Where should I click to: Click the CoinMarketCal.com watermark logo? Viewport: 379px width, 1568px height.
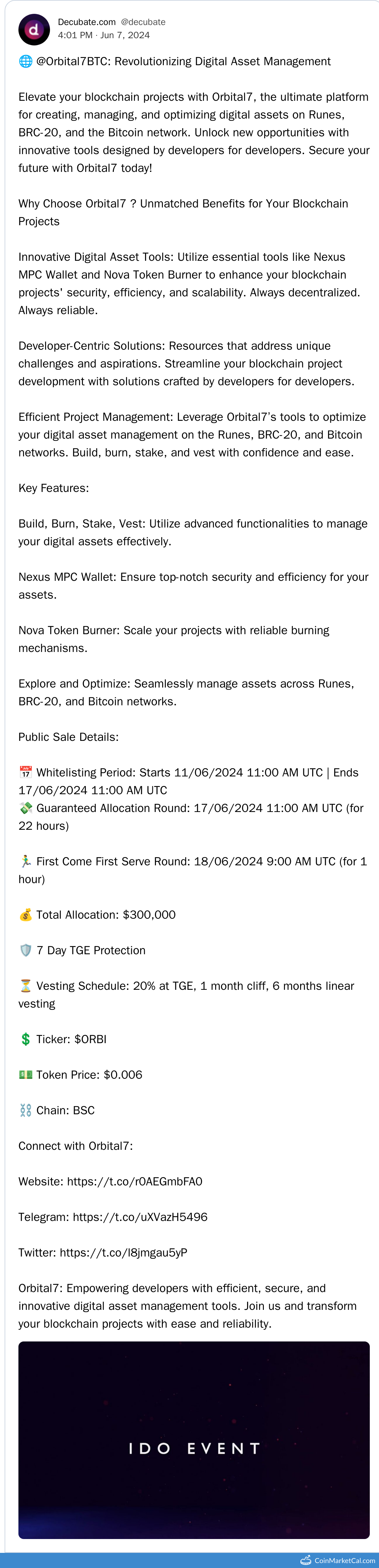tap(338, 1560)
